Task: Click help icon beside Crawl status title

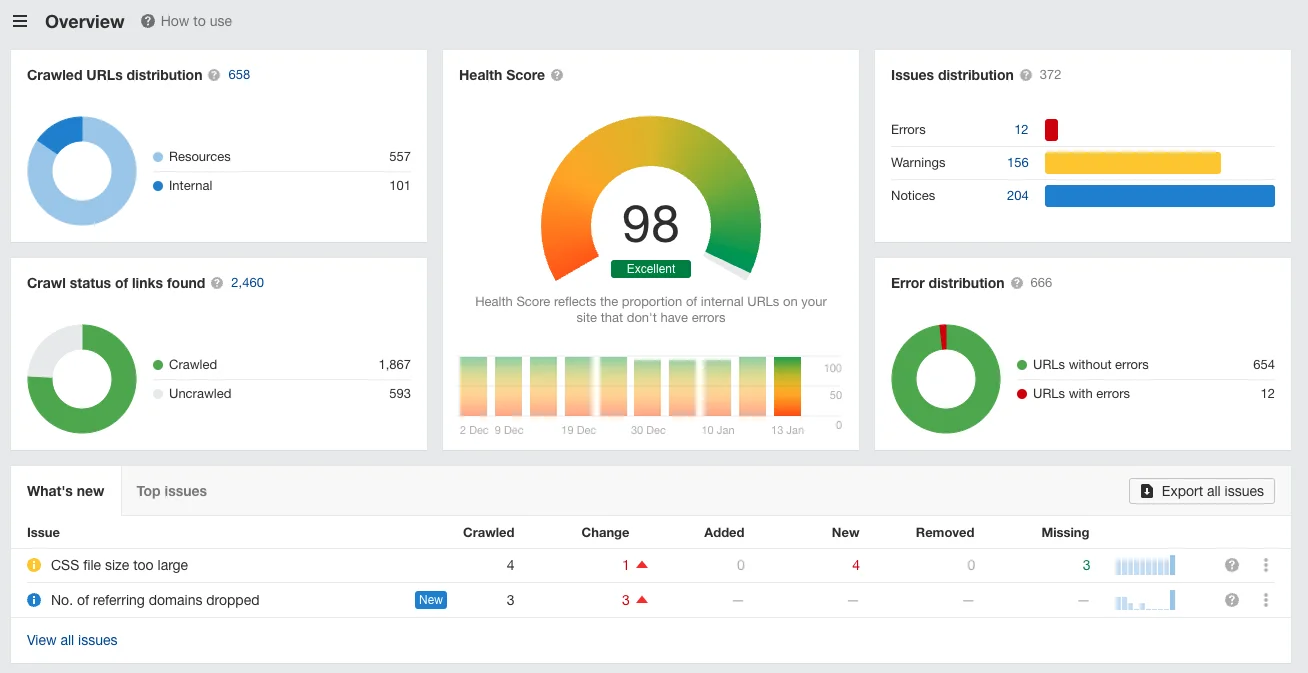Action: (216, 283)
